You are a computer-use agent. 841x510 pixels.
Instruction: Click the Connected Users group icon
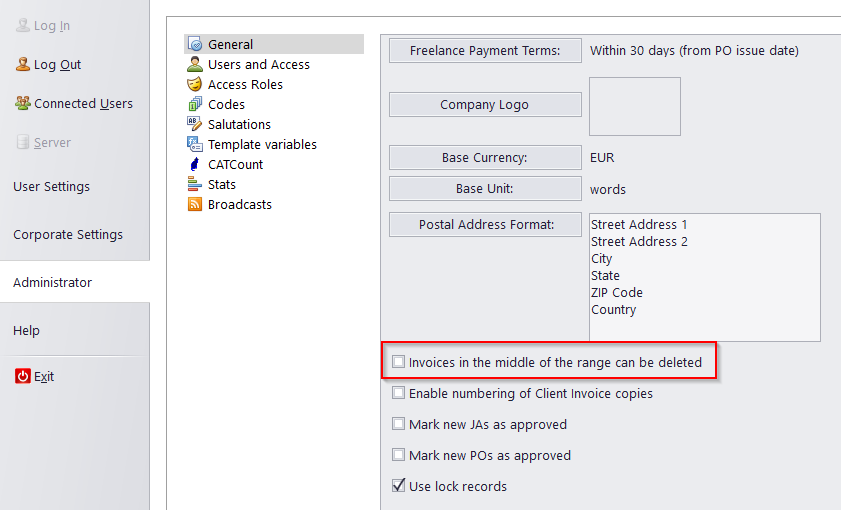click(x=23, y=103)
